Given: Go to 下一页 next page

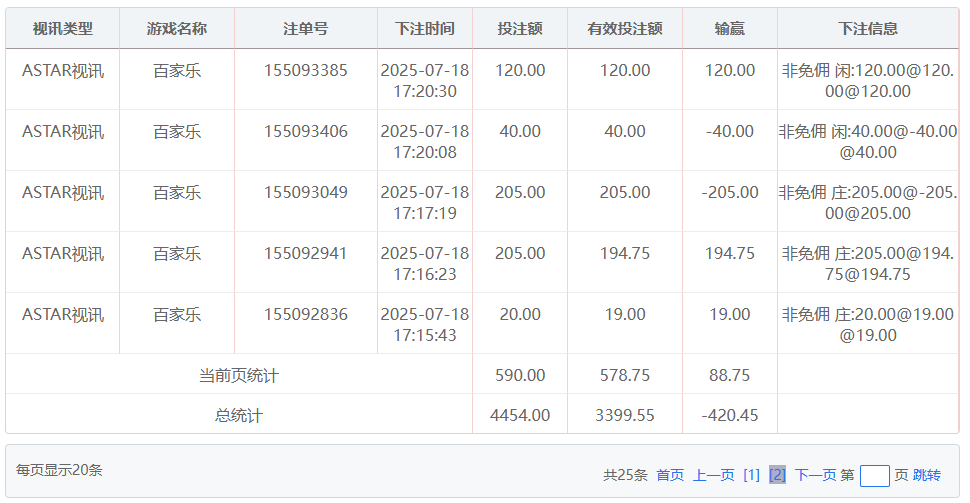Looking at the screenshot, I should pyautogui.click(x=815, y=475).
